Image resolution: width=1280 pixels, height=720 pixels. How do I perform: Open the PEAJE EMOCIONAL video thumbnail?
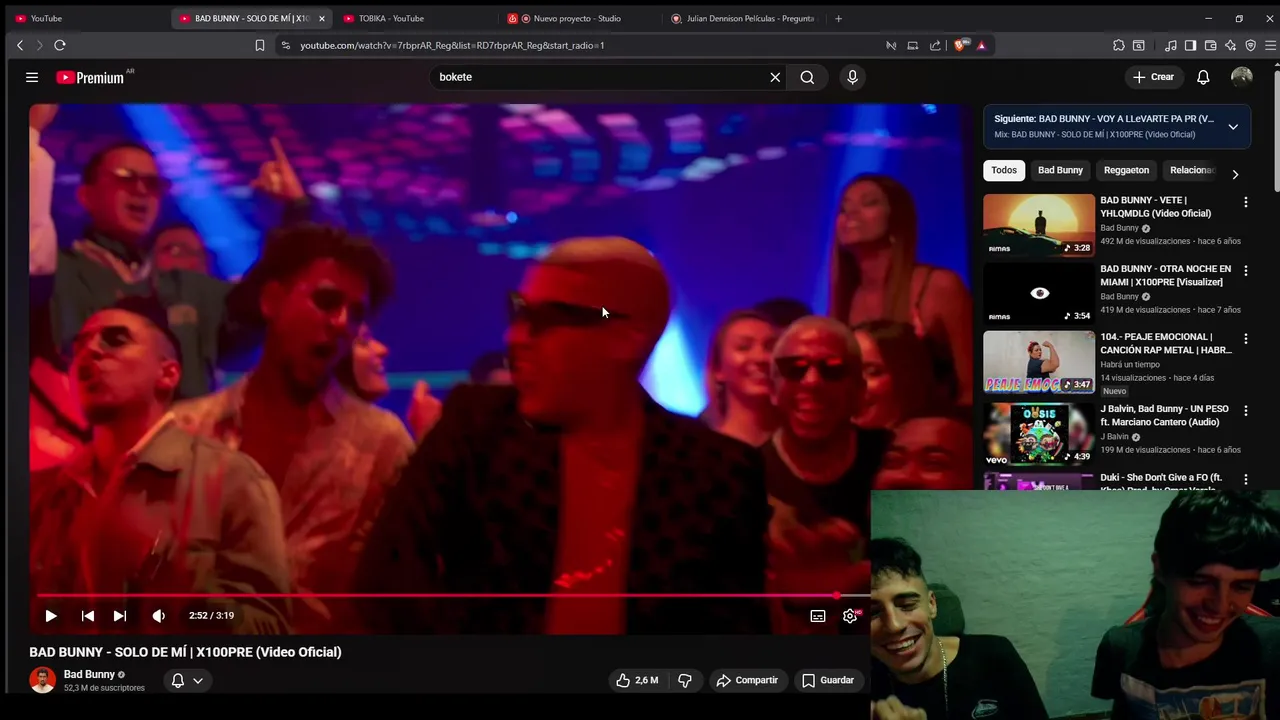tap(1039, 362)
